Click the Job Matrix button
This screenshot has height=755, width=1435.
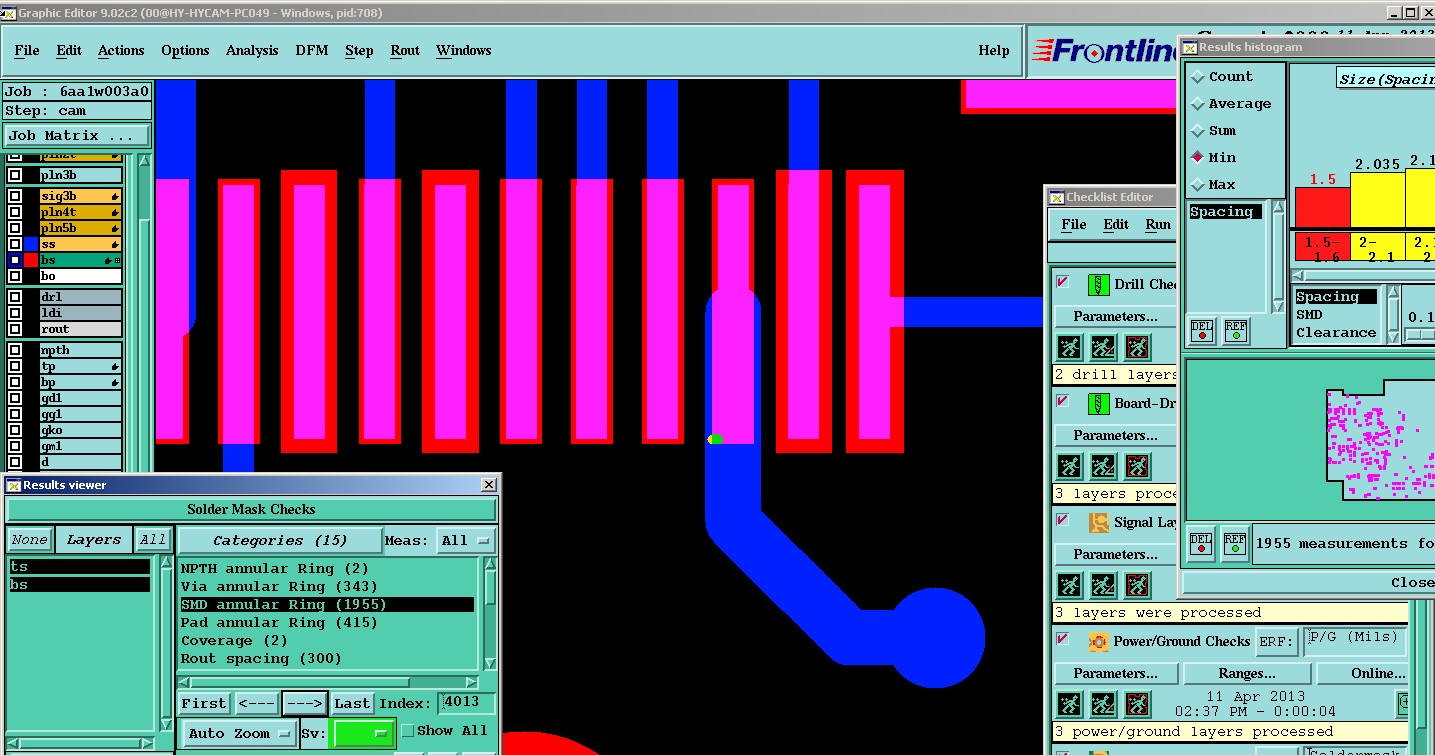[x=77, y=135]
